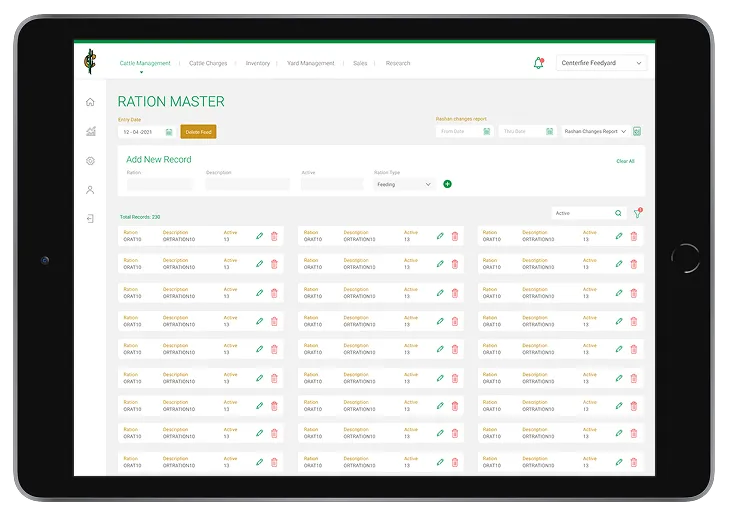The height and width of the screenshot is (516, 729).
Task: Open the analytics chart sidebar icon
Action: (x=90, y=131)
